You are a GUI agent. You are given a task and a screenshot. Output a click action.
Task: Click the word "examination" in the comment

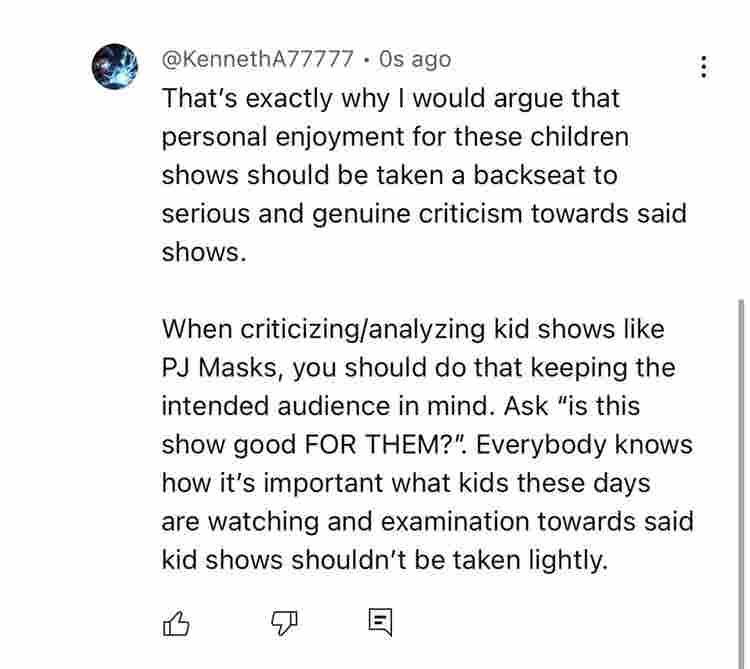pos(455,521)
